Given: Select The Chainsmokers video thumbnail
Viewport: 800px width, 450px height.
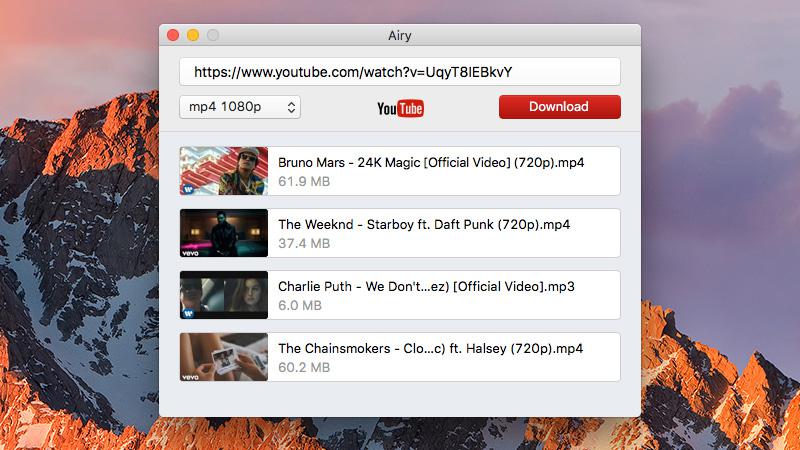Looking at the screenshot, I should tap(223, 357).
